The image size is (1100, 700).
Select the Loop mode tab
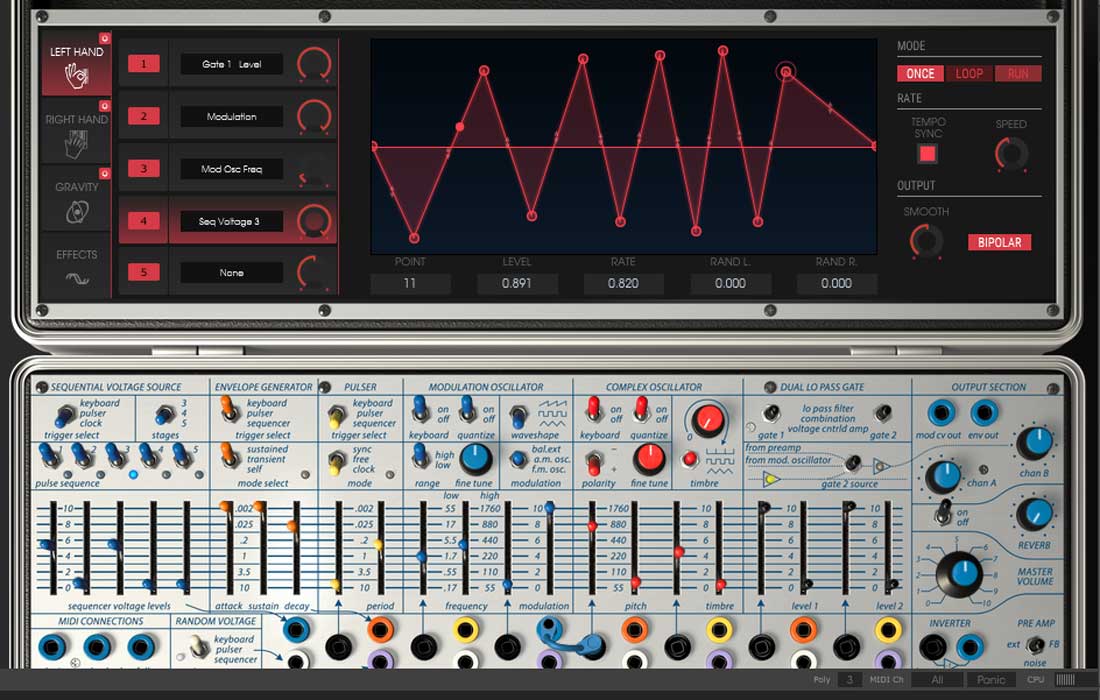(x=969, y=74)
